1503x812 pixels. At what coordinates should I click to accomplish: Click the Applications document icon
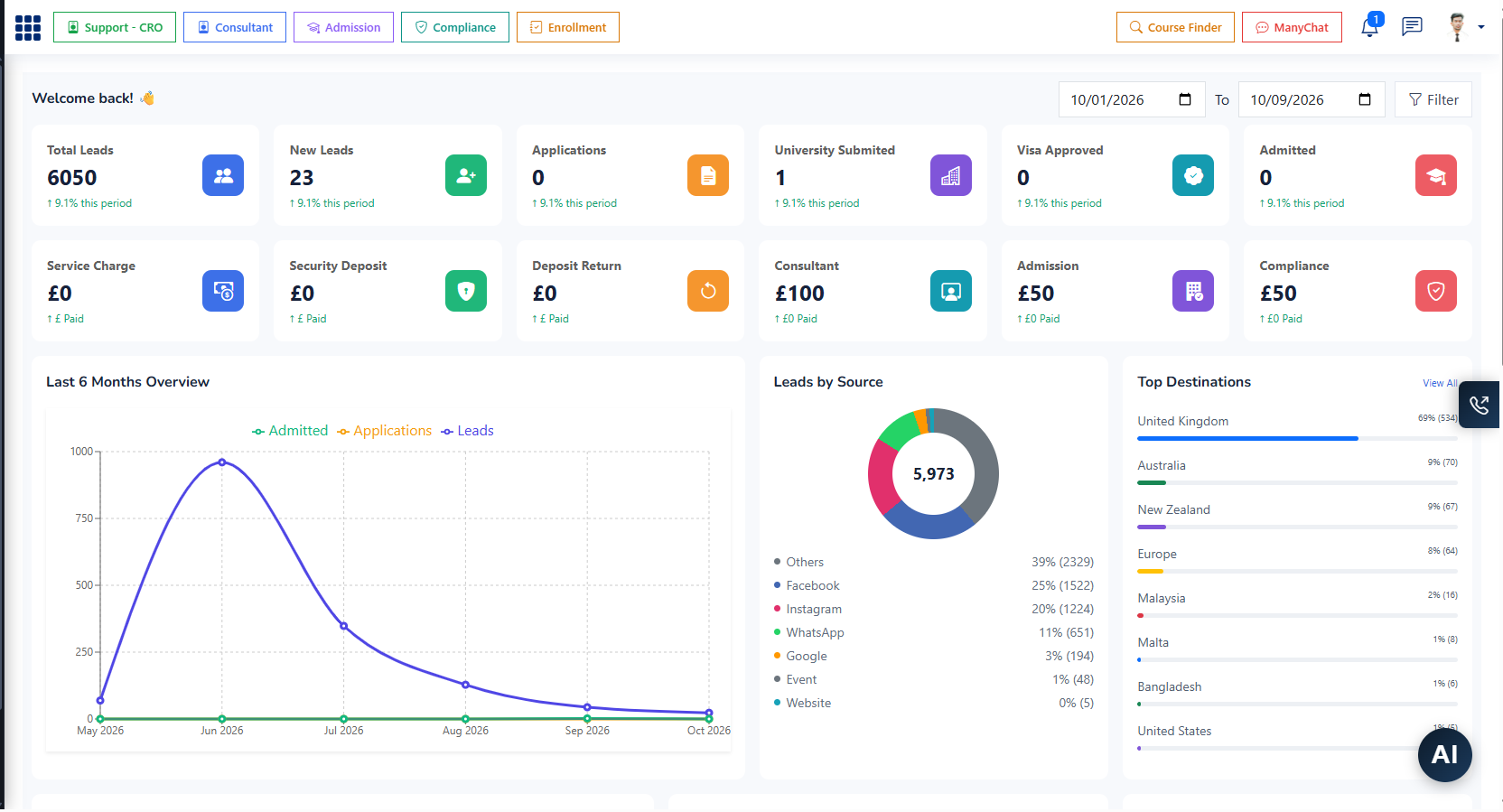pyautogui.click(x=708, y=175)
